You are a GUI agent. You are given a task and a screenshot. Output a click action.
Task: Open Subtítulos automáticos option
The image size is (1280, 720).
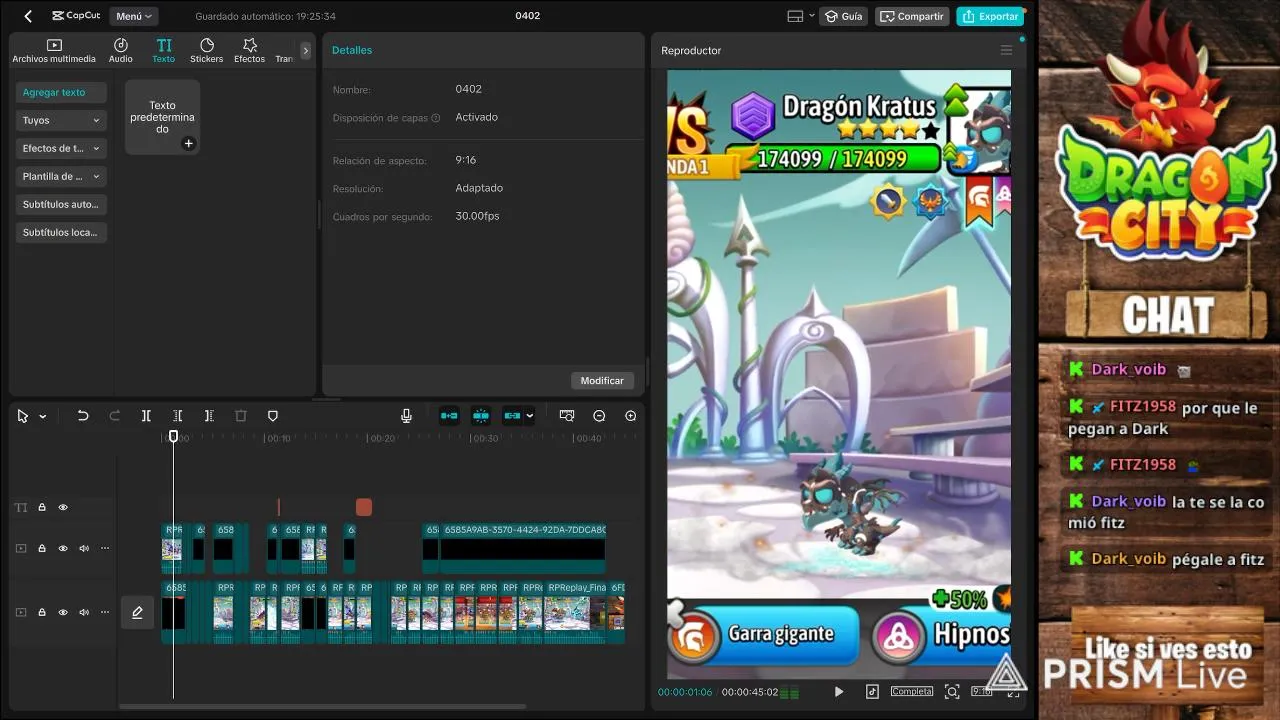coord(62,204)
